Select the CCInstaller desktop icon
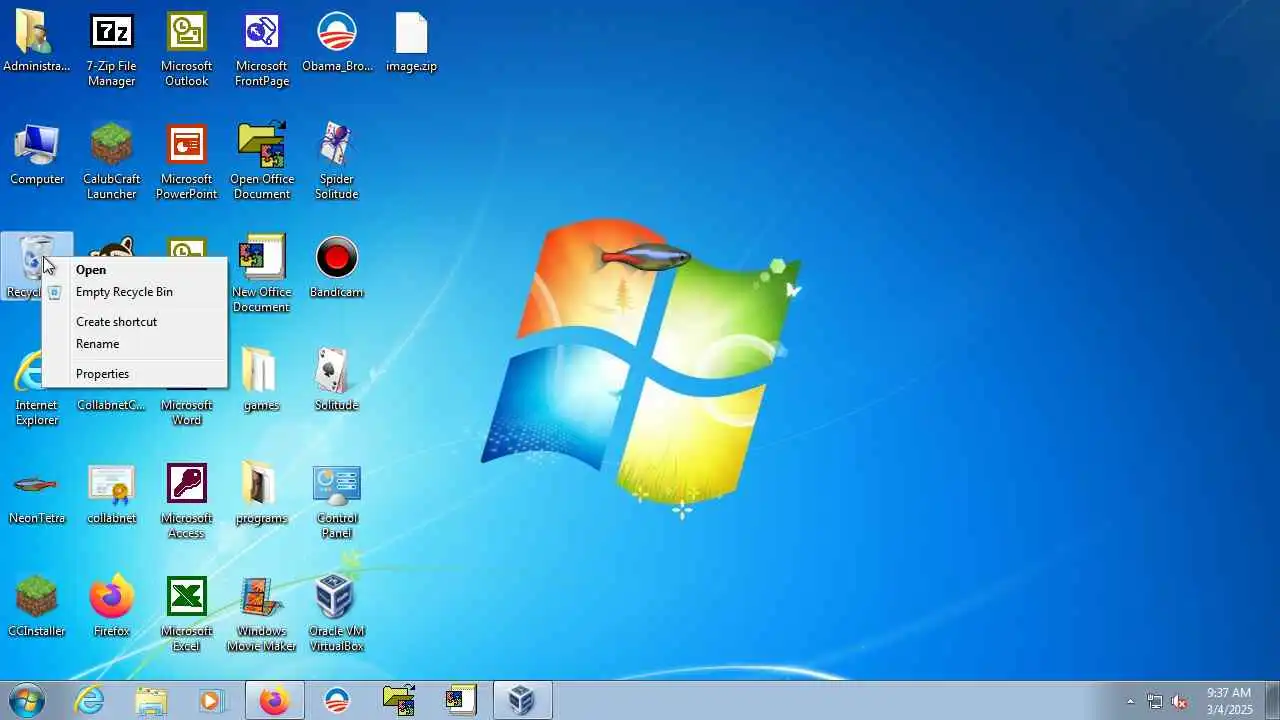This screenshot has width=1280, height=720. tap(37, 606)
